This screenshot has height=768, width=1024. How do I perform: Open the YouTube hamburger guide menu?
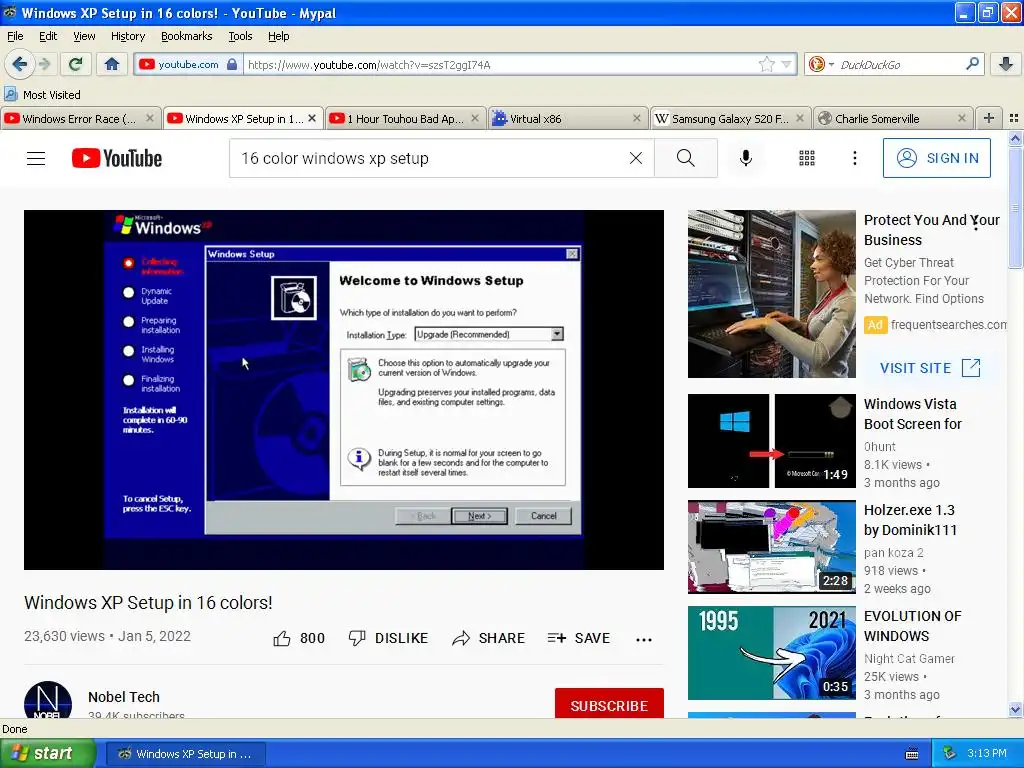(x=36, y=158)
